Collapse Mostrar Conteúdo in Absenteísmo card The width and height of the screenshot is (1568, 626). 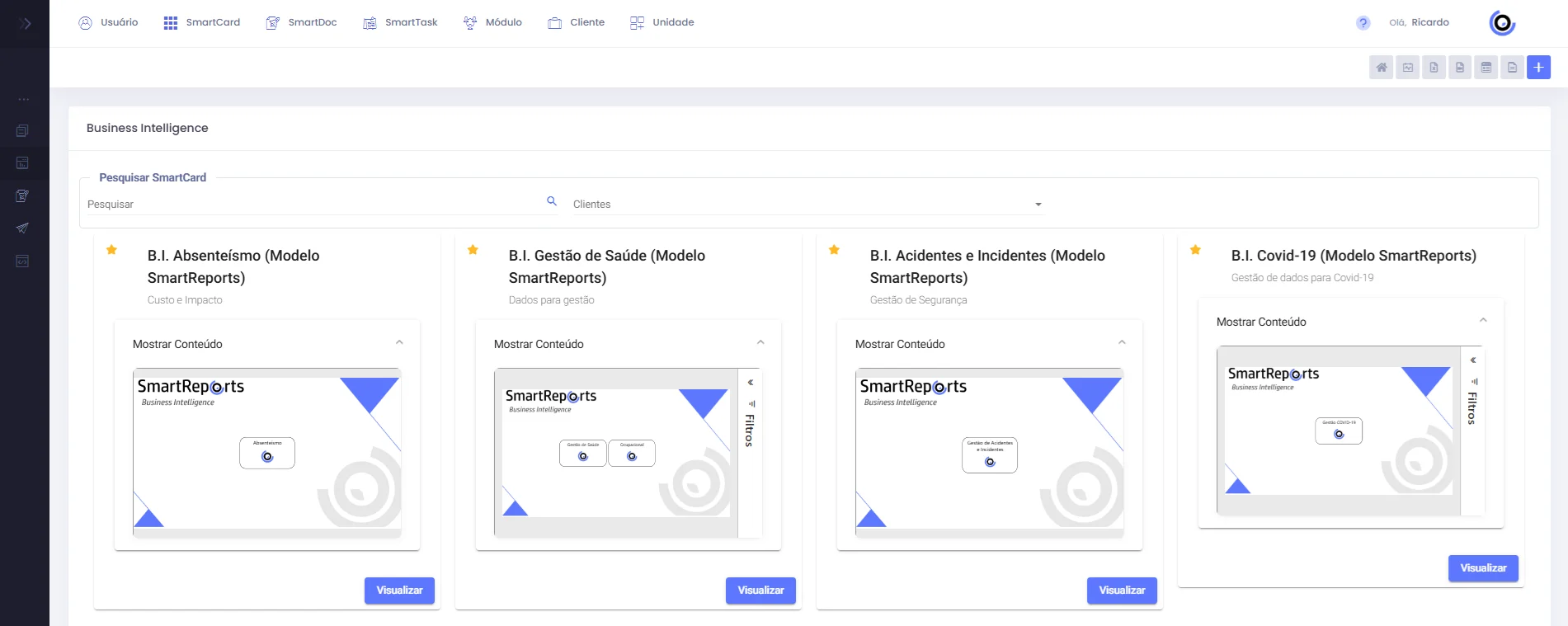tap(399, 343)
